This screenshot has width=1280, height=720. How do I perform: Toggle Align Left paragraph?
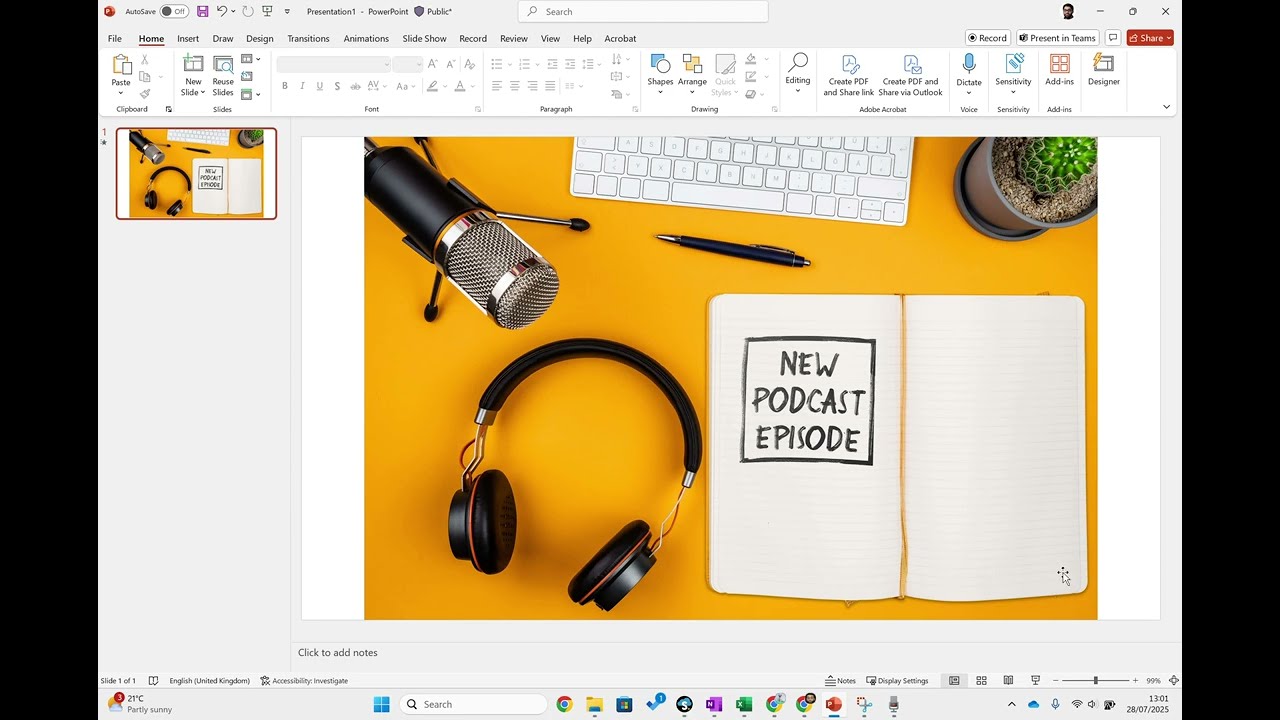[497, 86]
